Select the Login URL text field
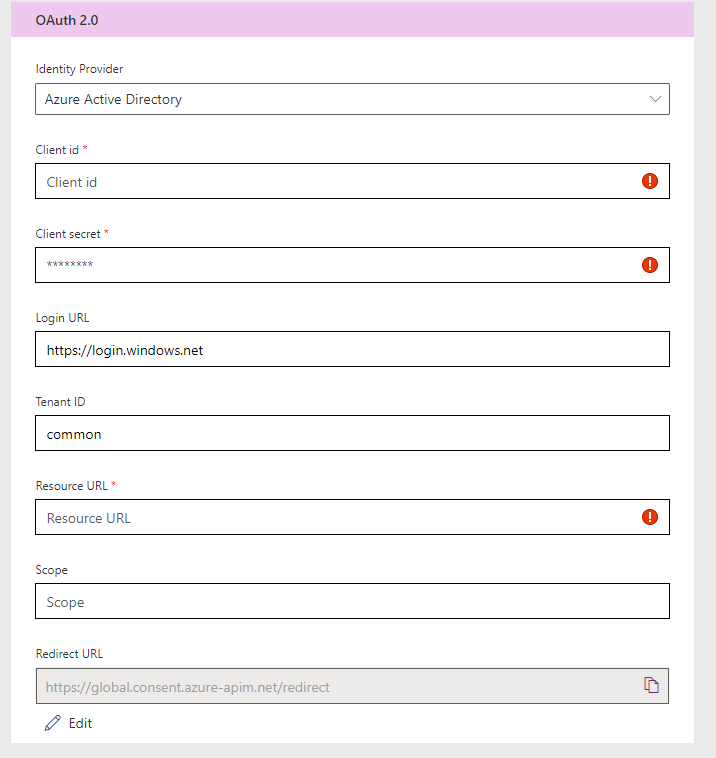Screen dimensions: 716x758 pos(352,349)
